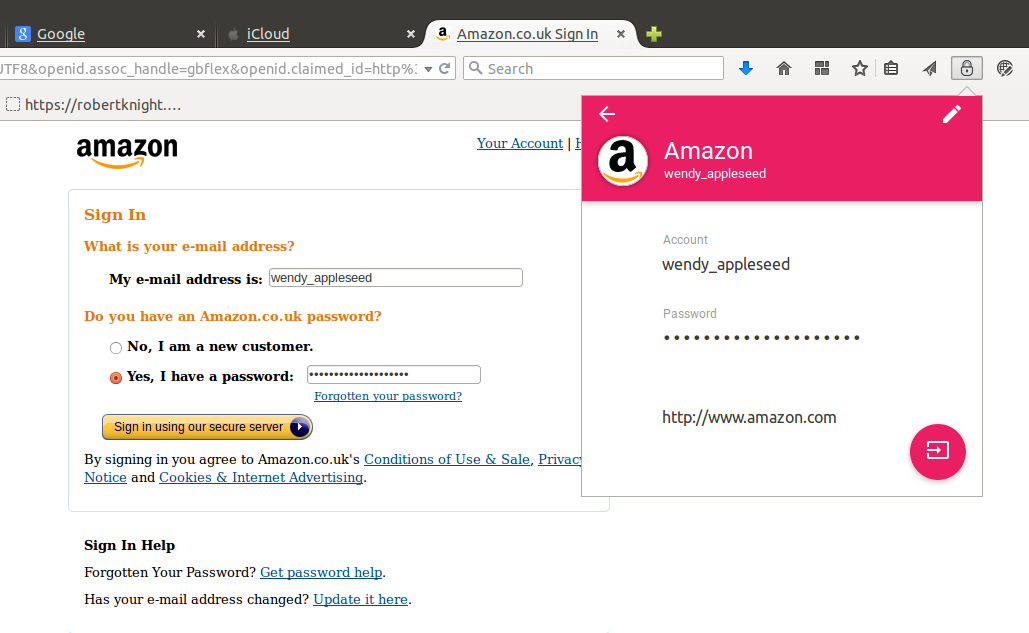The image size is (1029, 633).
Task: Click the e-mail address input field
Action: [x=396, y=277]
